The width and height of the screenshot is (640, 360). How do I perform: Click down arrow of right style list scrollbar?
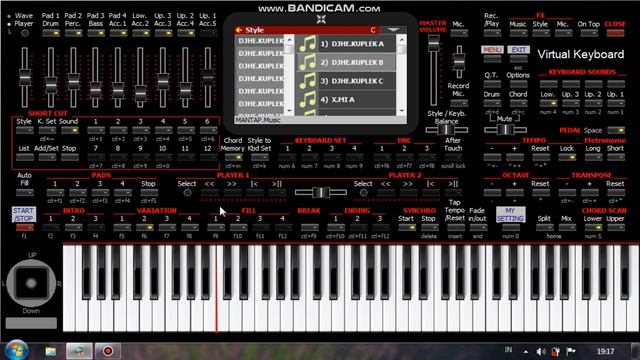(x=402, y=111)
